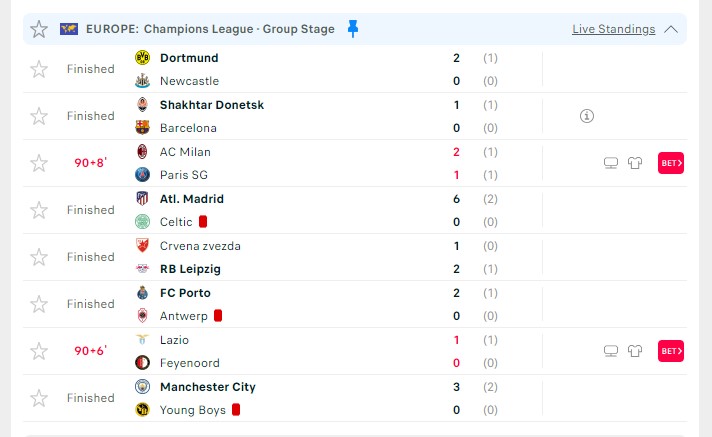Star the Champions League competition header
This screenshot has height=437, width=712.
39,29
